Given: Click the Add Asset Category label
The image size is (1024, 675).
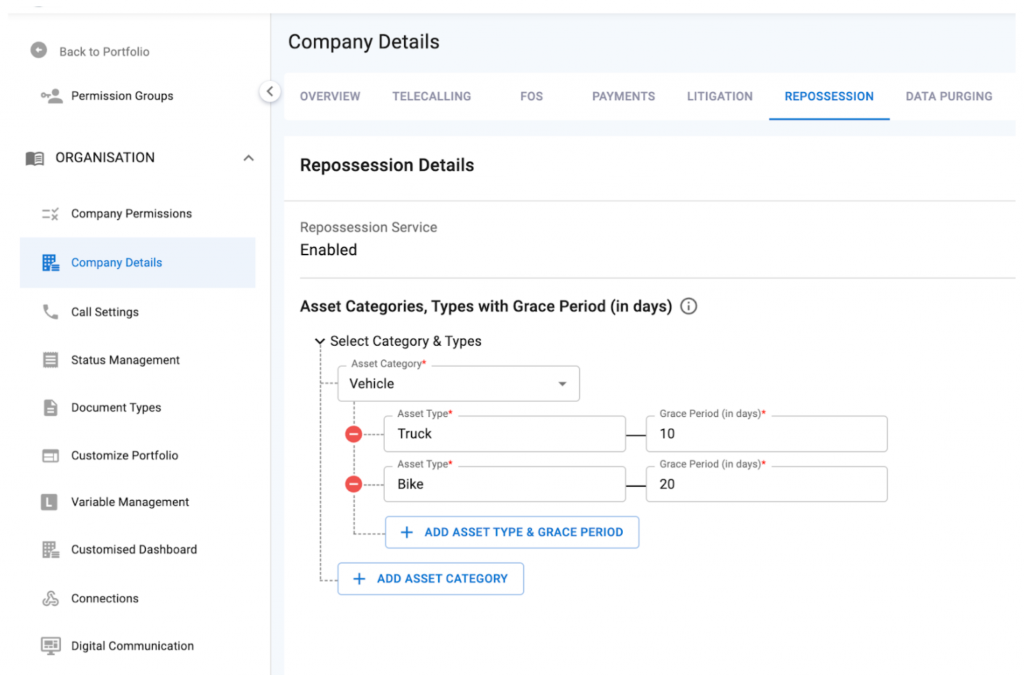Looking at the screenshot, I should point(442,579).
